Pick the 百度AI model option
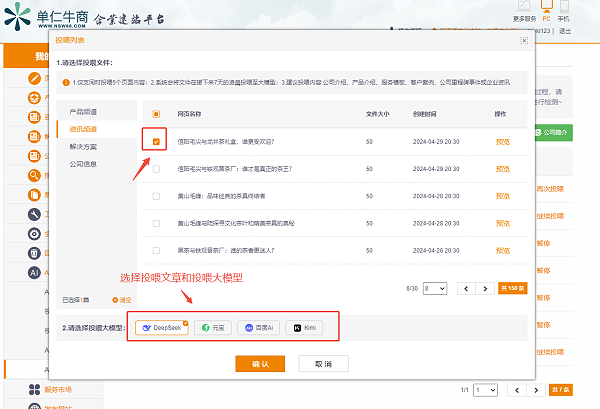The height and width of the screenshot is (409, 600). tap(258, 328)
